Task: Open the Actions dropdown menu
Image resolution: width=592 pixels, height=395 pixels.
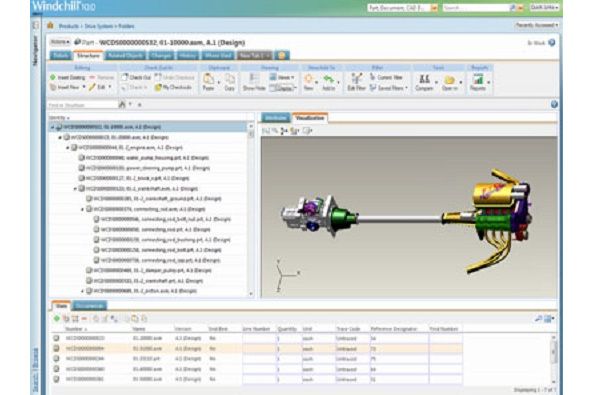Action: (x=60, y=42)
